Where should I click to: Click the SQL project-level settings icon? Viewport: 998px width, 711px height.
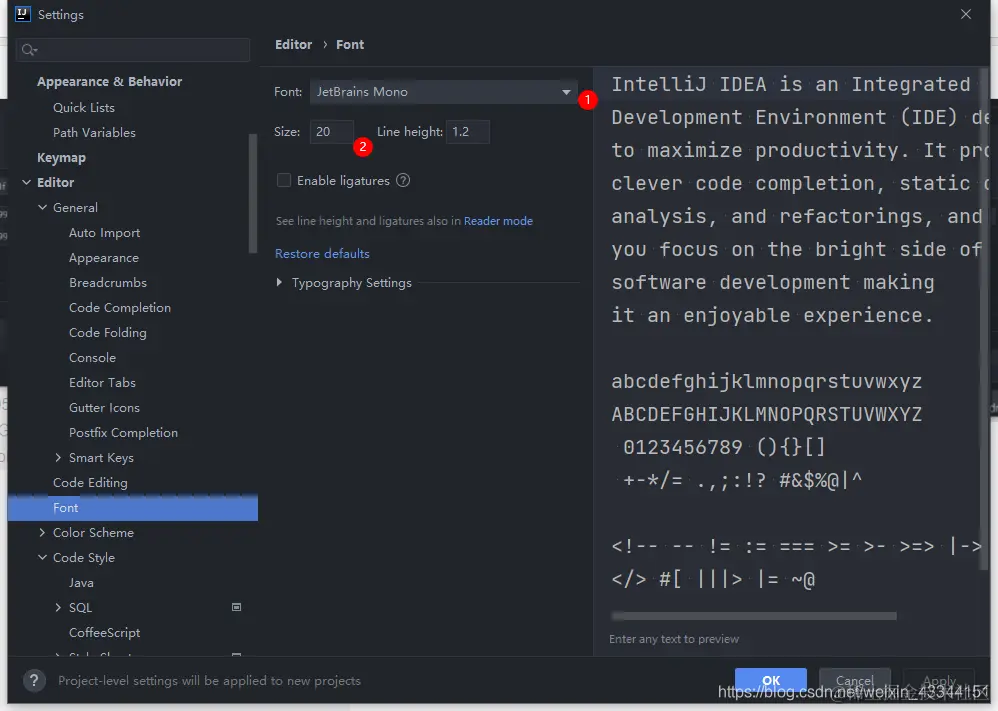[x=236, y=607]
